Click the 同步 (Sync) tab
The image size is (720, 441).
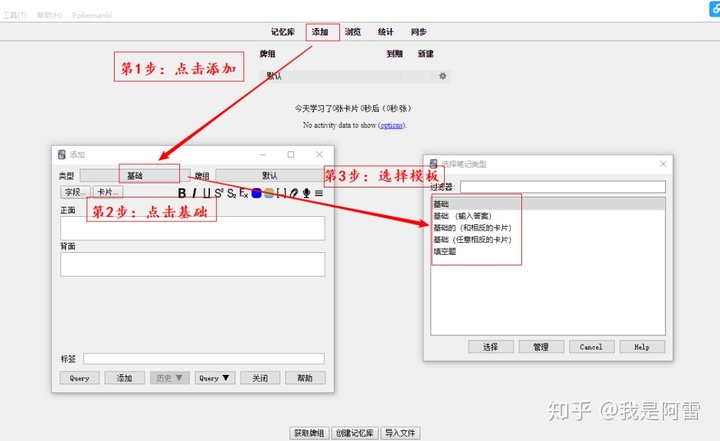pos(419,32)
